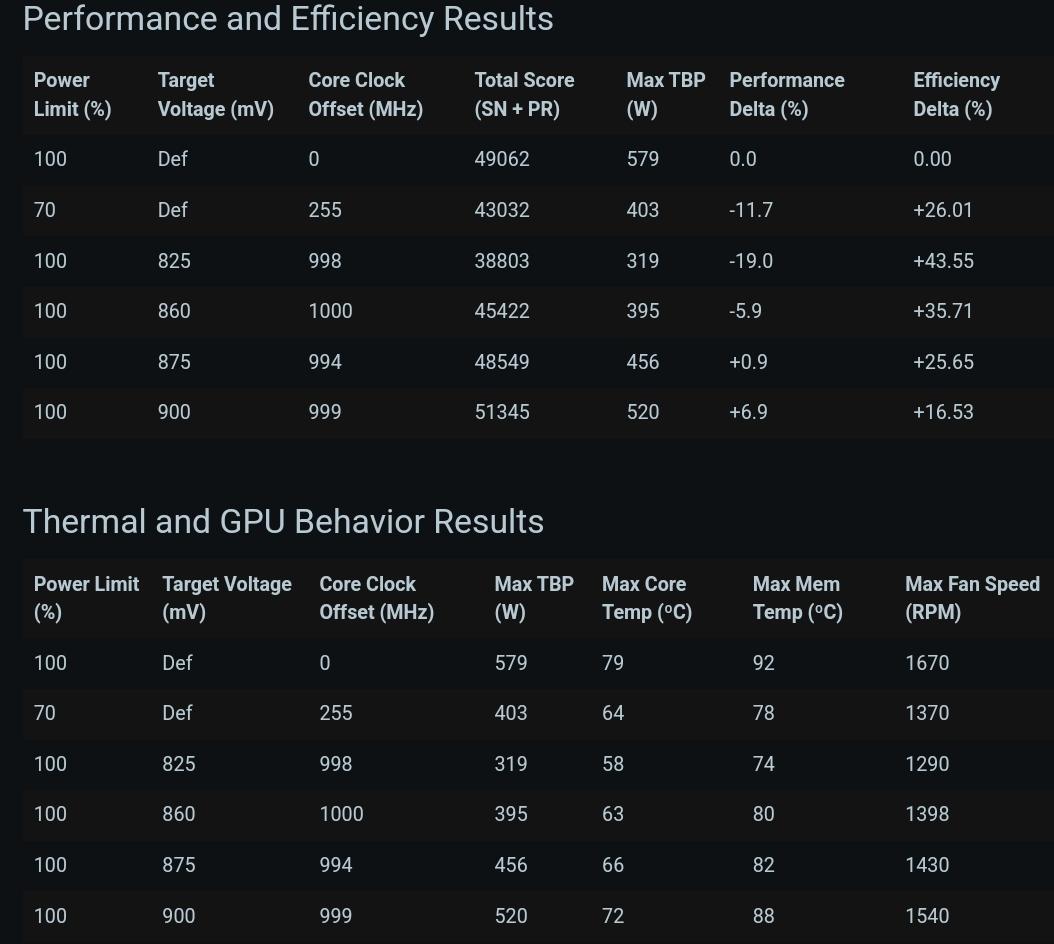
Task: Click the Performance and Efficiency Results heading
Action: tap(288, 19)
